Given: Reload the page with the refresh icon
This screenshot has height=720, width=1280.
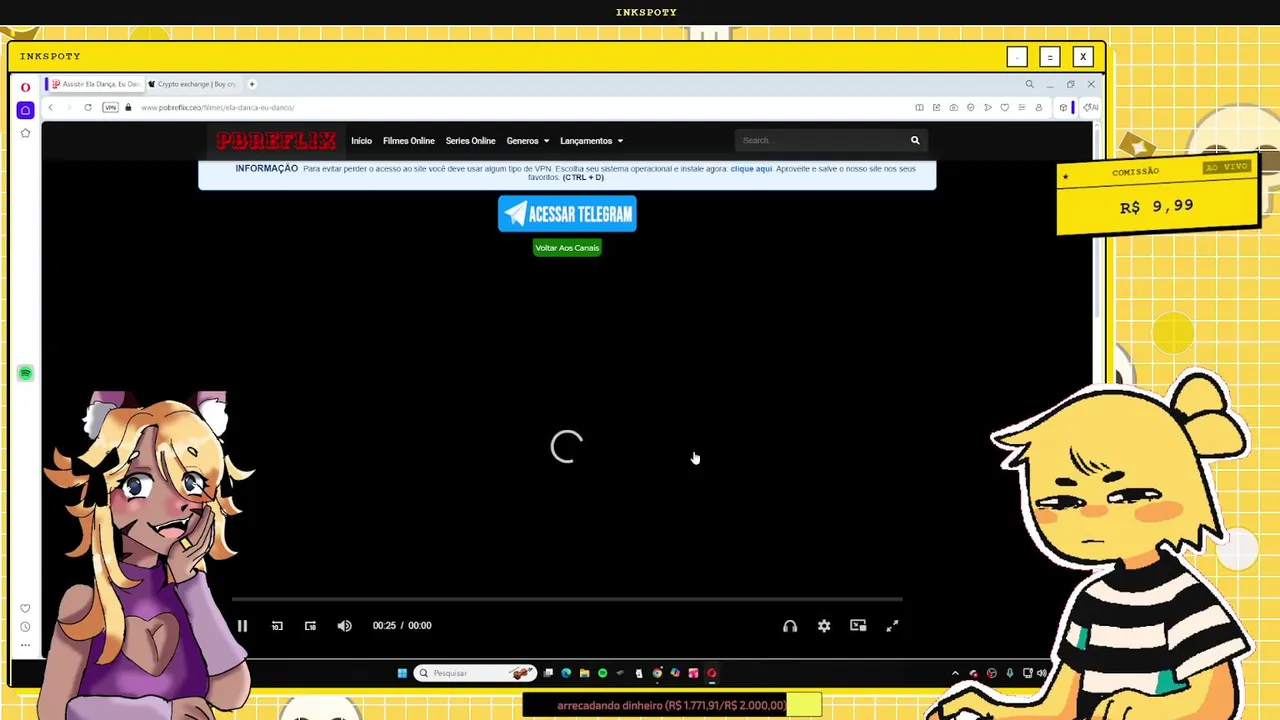Looking at the screenshot, I should [x=88, y=107].
